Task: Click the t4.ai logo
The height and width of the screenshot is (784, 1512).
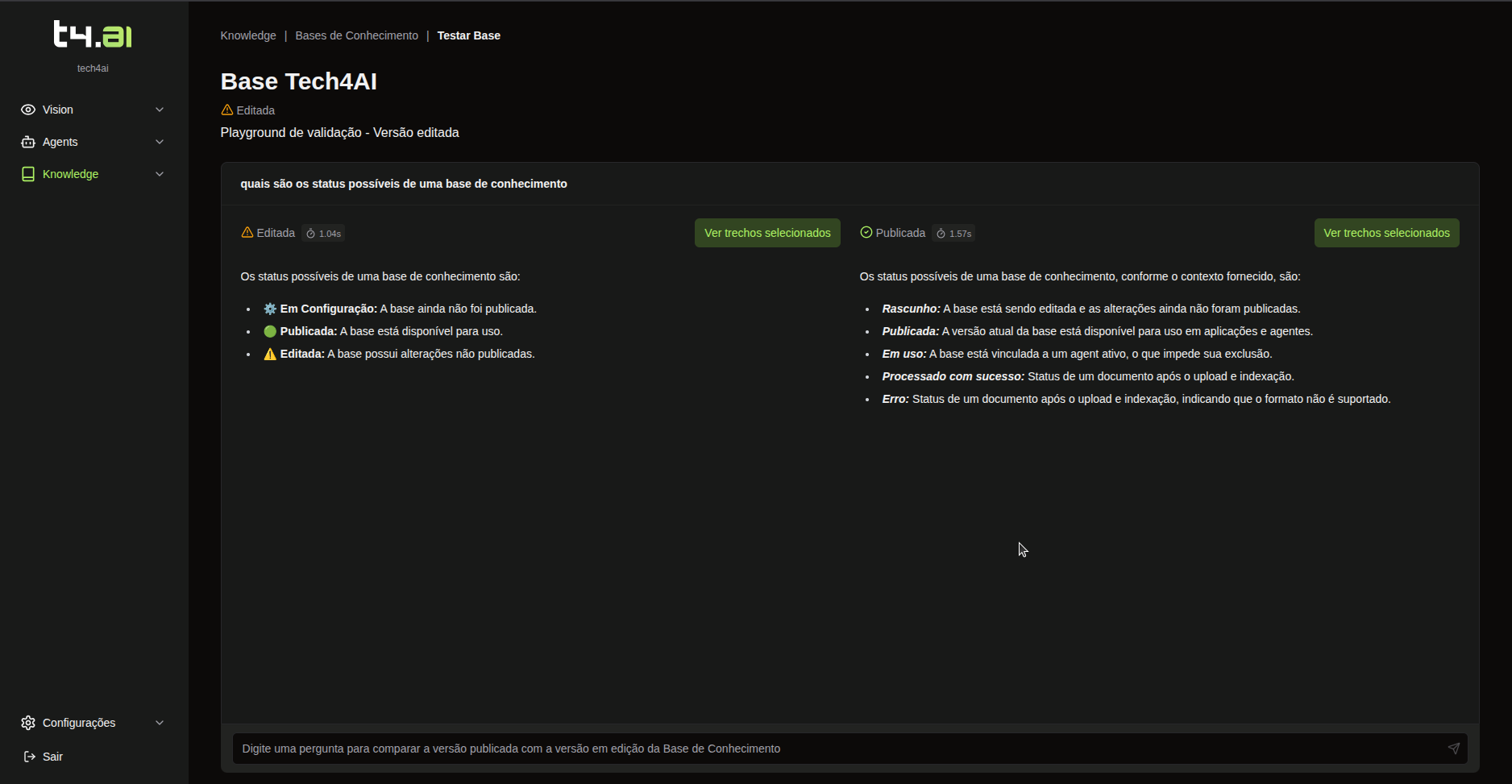Action: point(93,34)
